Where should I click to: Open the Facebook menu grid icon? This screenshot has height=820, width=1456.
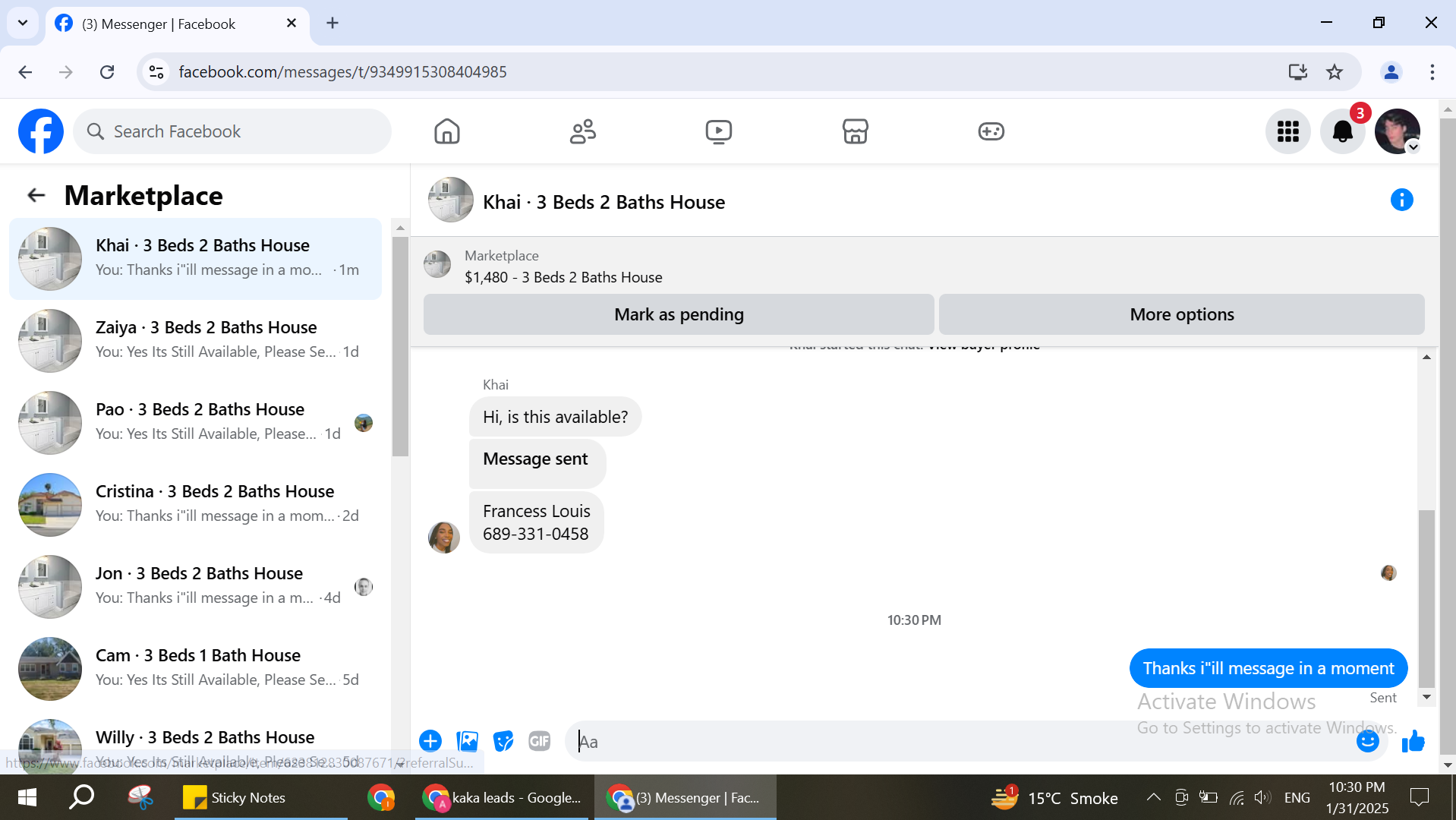click(x=1288, y=131)
